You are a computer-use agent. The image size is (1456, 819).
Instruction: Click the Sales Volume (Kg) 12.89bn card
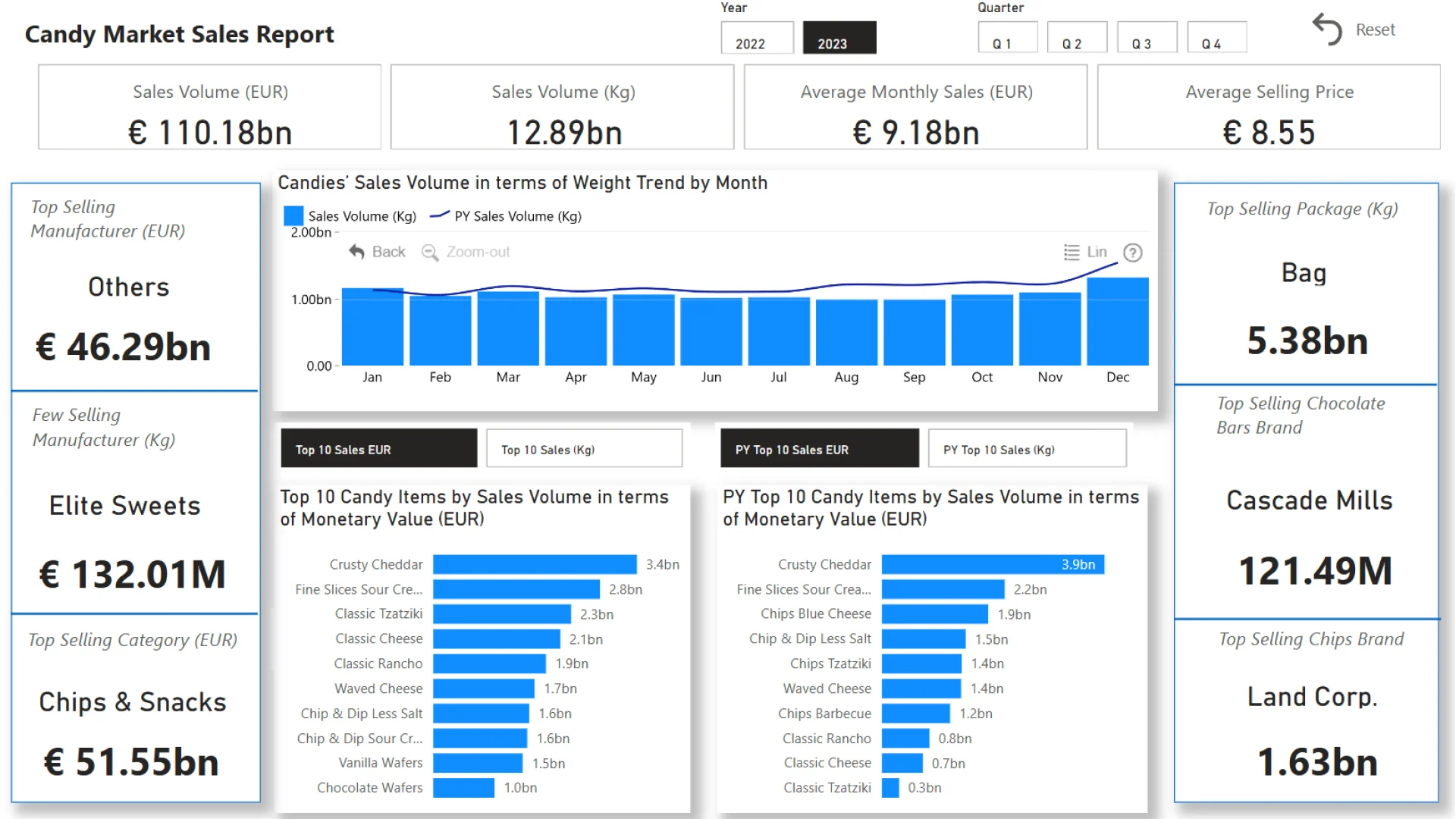click(x=563, y=107)
